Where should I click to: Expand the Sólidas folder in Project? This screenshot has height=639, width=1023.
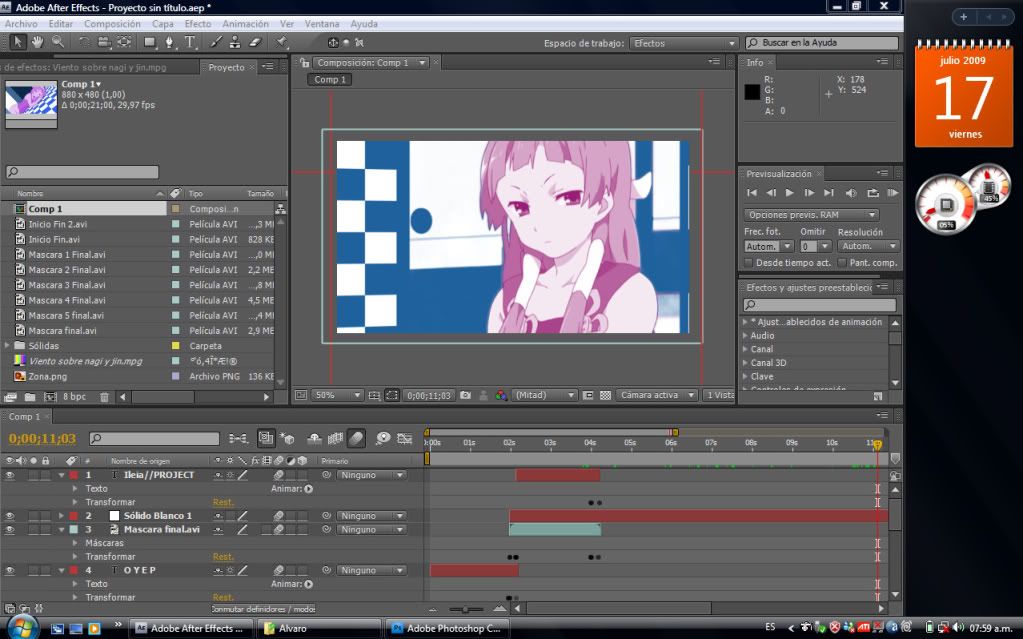(7, 345)
